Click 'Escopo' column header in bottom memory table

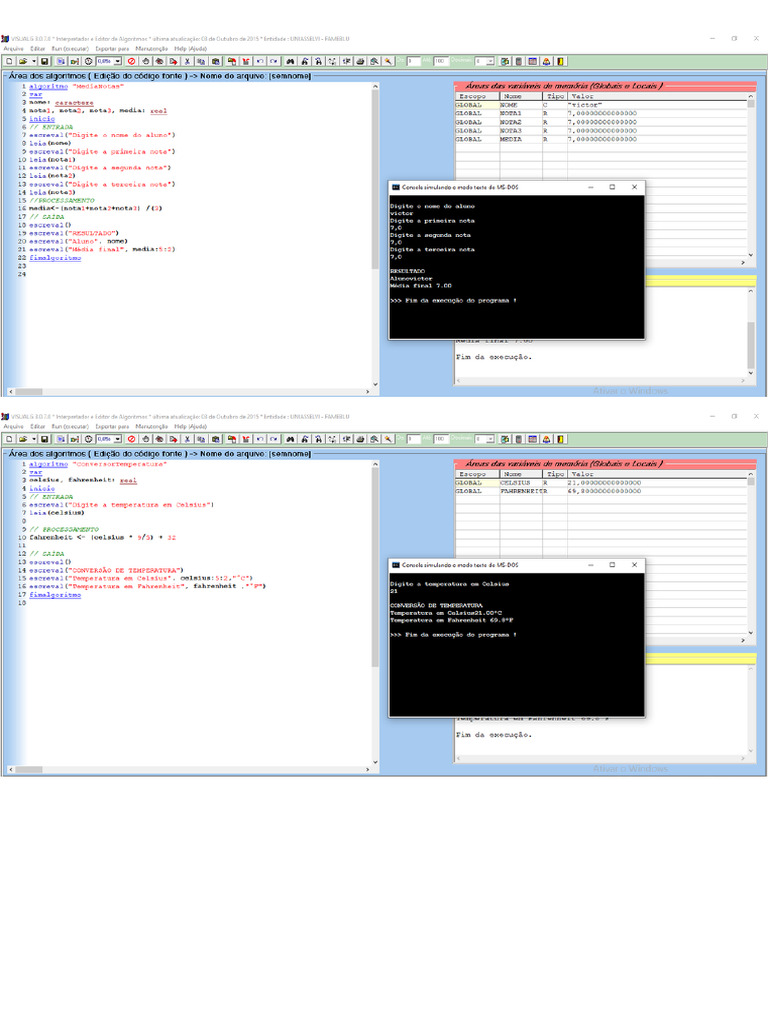[477, 474]
